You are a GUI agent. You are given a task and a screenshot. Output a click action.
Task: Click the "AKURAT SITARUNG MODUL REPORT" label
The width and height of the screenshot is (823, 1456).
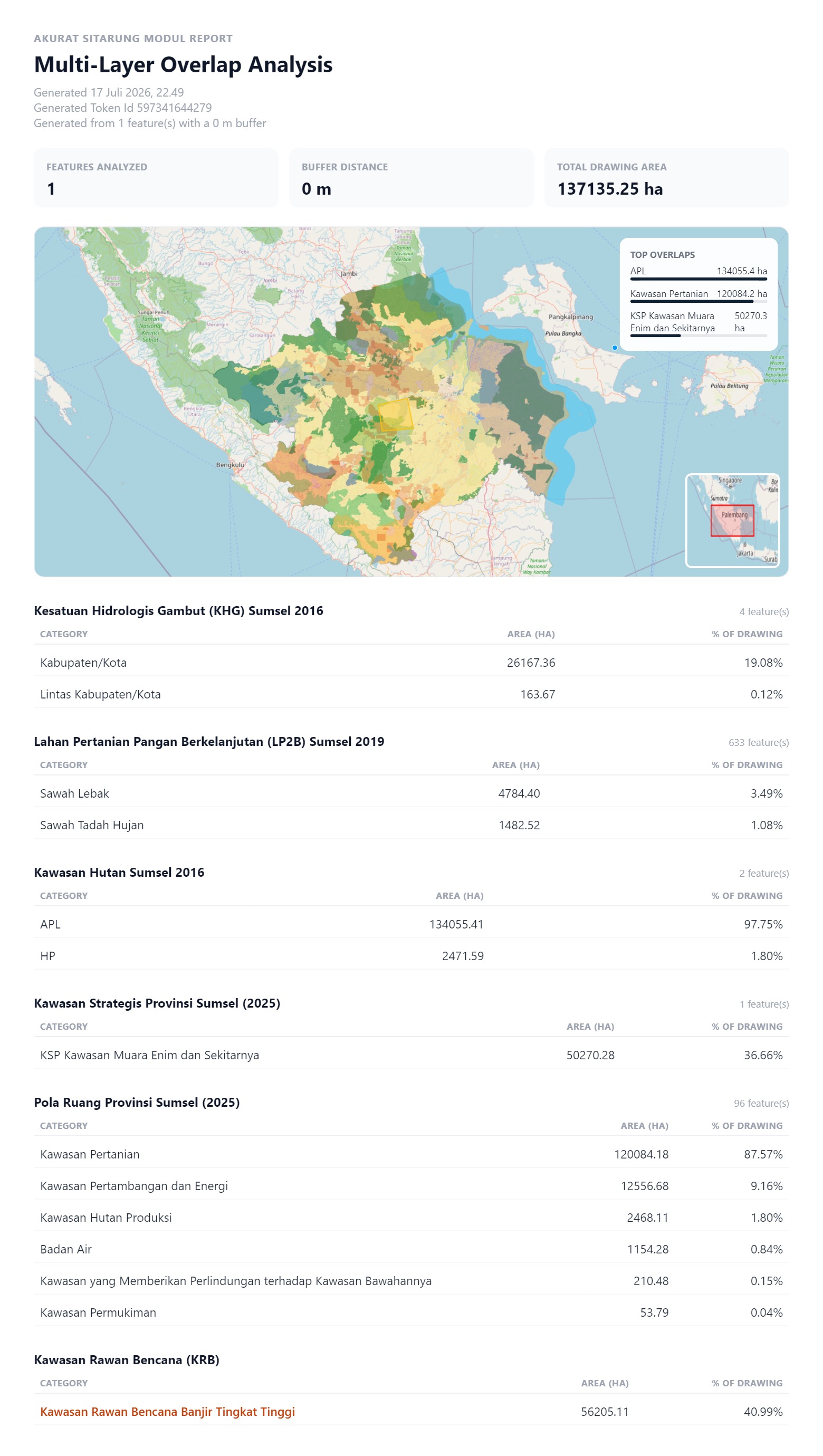coord(133,39)
